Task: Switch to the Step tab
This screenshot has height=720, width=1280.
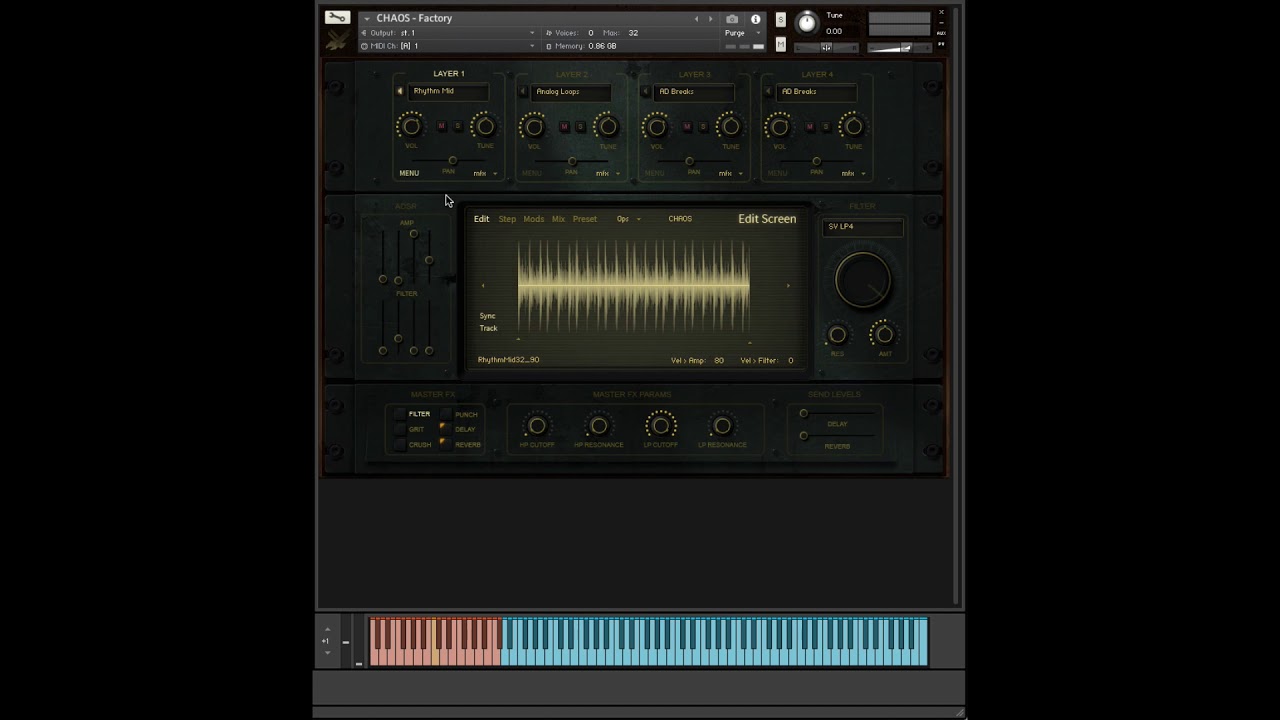Action: coord(507,219)
